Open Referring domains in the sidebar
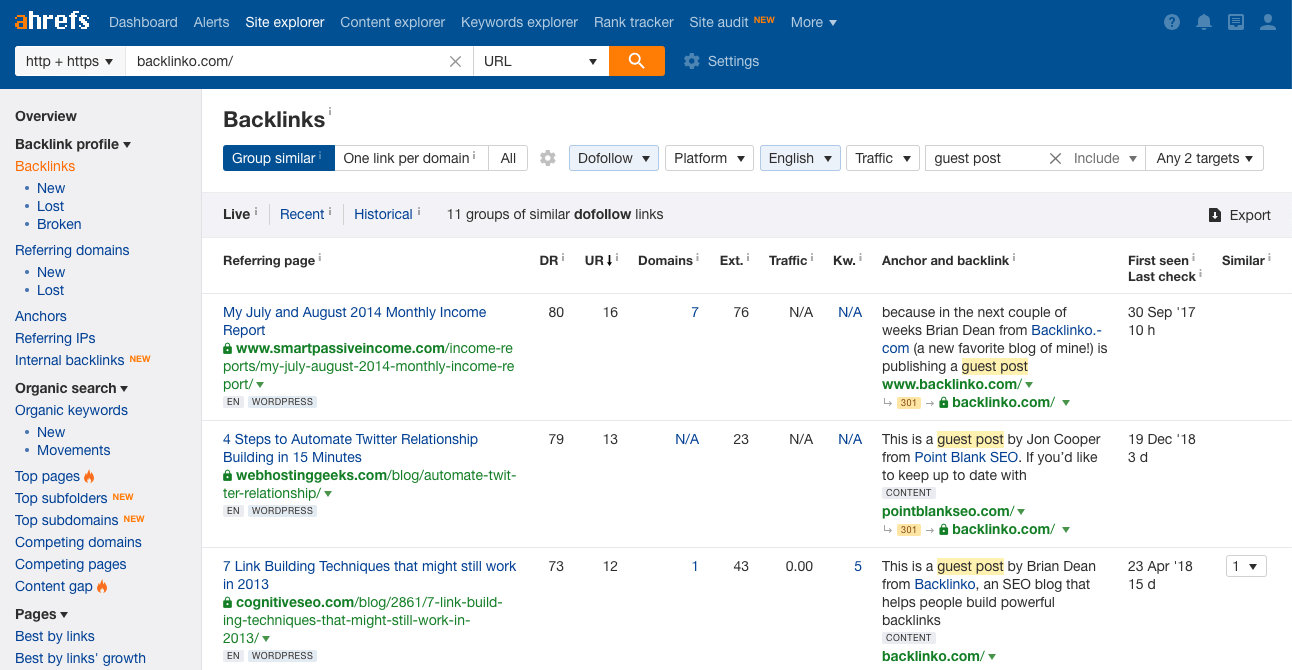 pyautogui.click(x=72, y=250)
